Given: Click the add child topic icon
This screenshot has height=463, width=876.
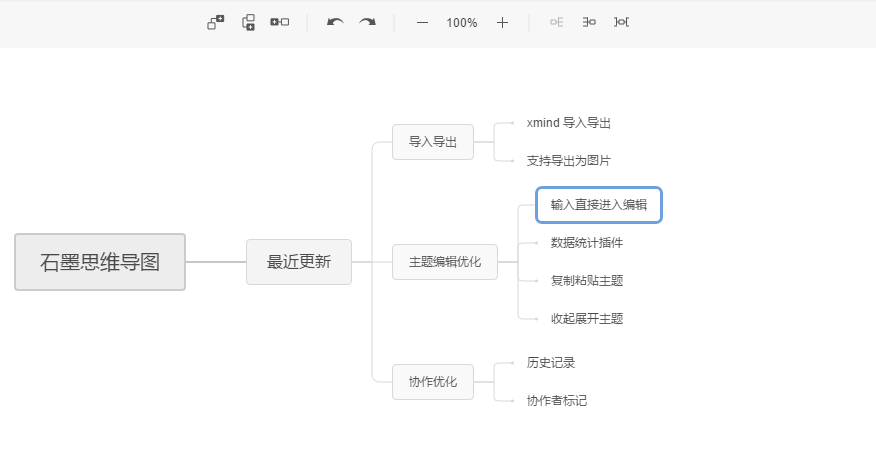Looking at the screenshot, I should tap(216, 22).
